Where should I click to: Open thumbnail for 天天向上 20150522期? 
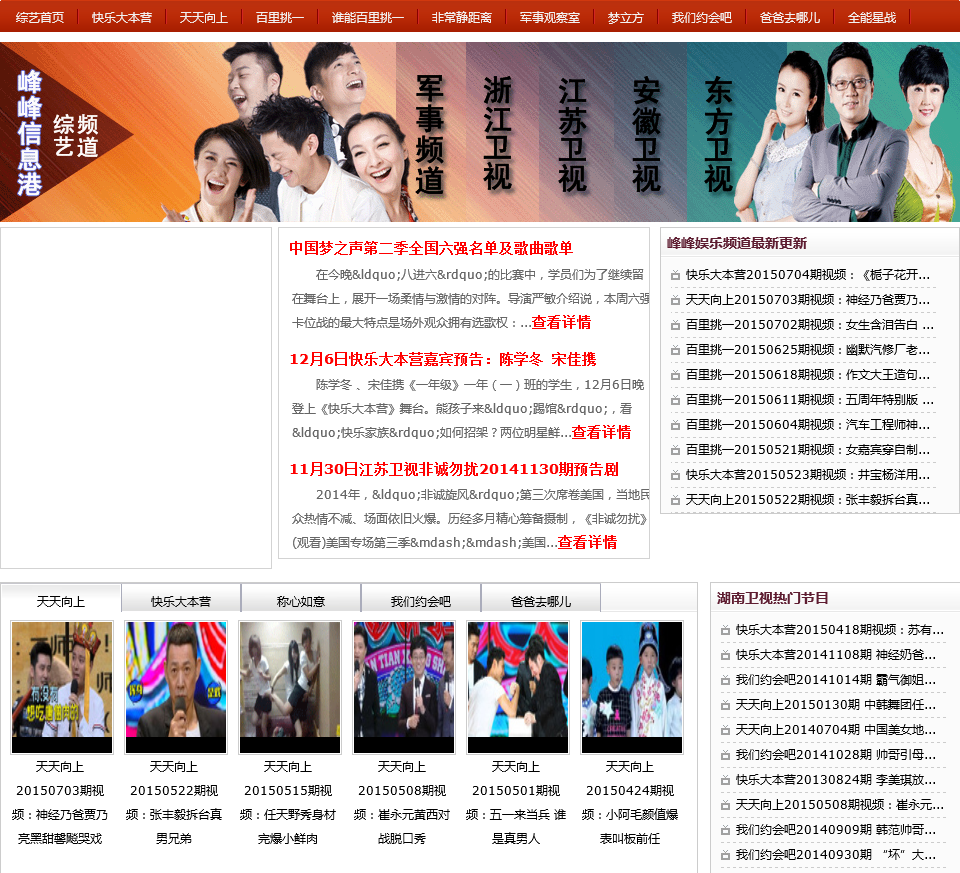[x=176, y=687]
